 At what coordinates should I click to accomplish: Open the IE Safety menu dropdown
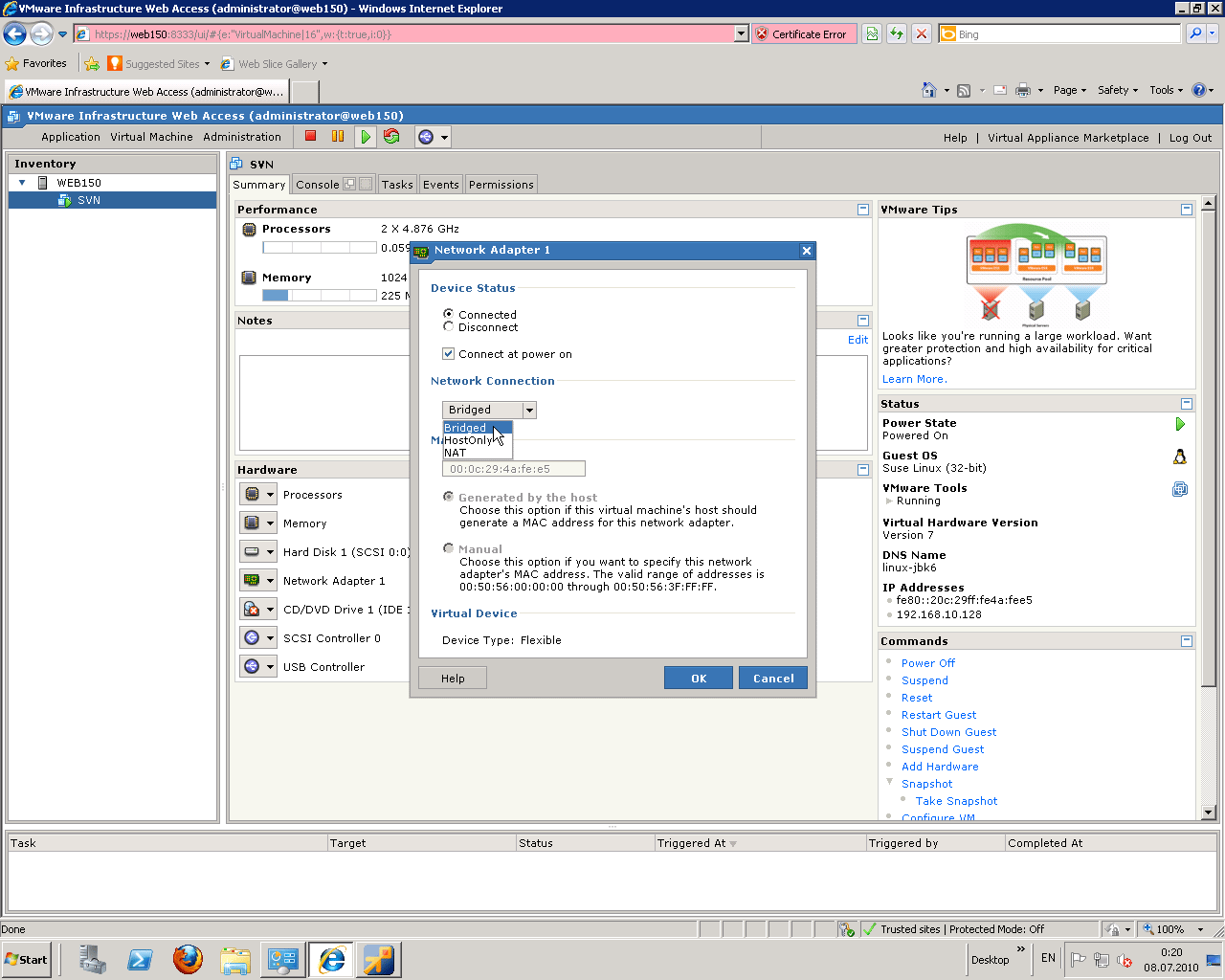point(1117,90)
